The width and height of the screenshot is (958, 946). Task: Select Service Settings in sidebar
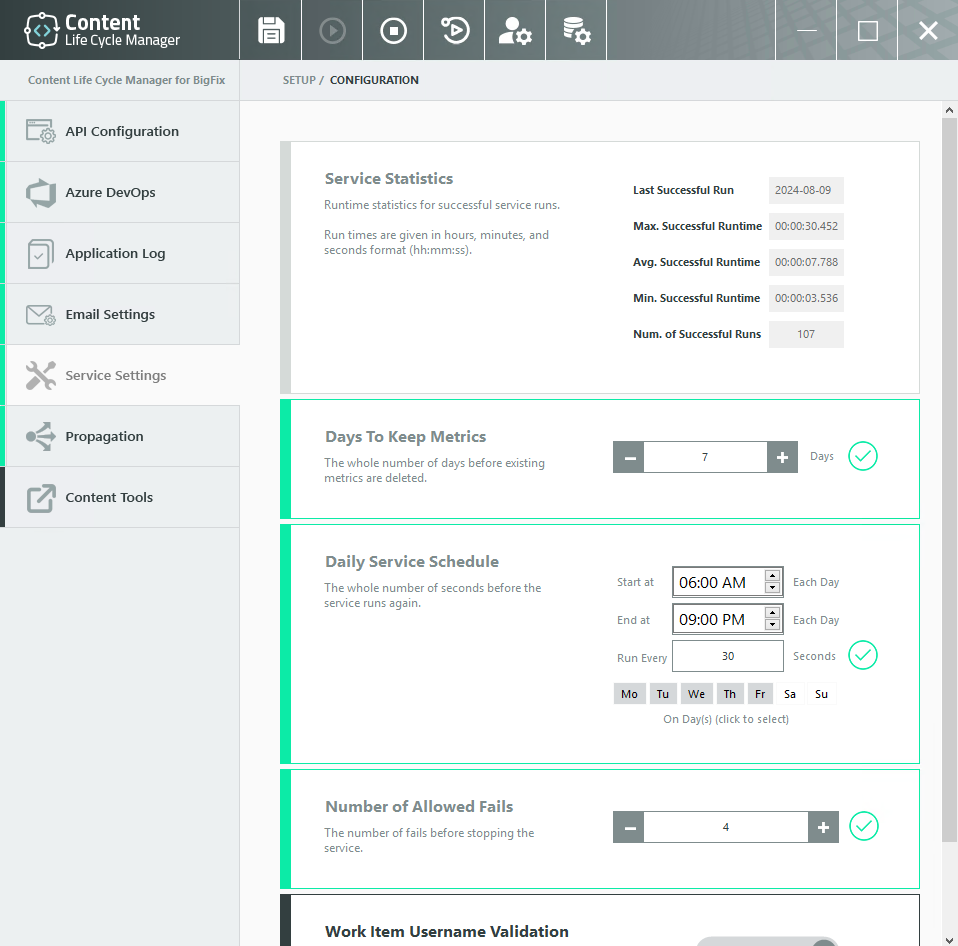point(122,375)
